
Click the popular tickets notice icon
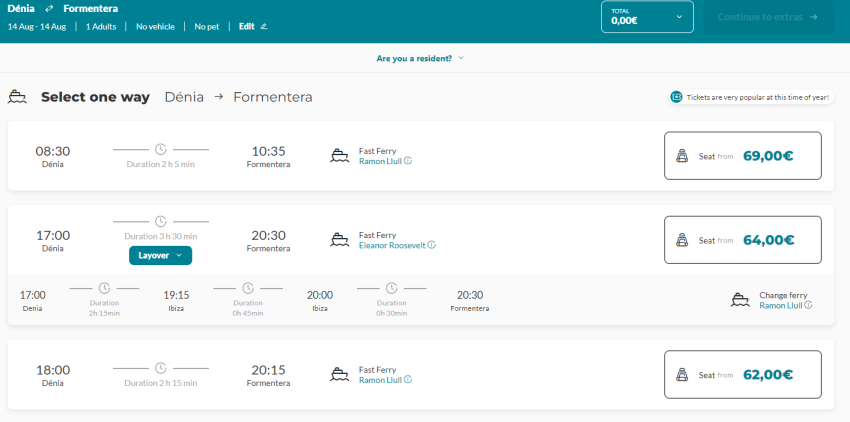676,97
